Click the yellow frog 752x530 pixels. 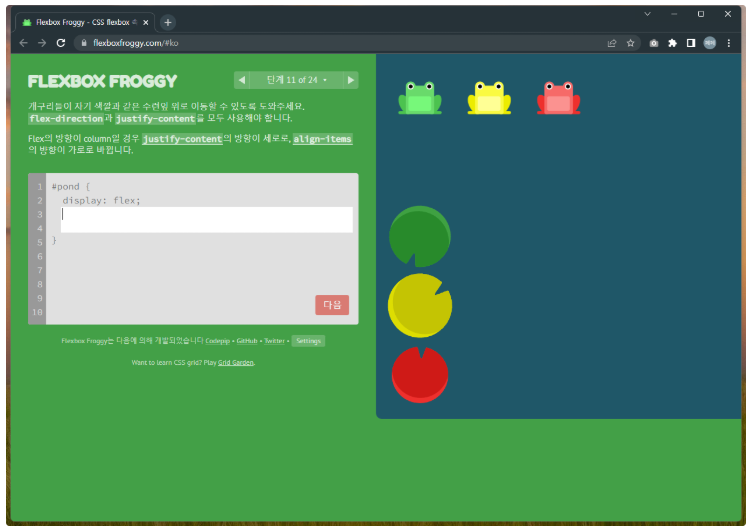489,98
